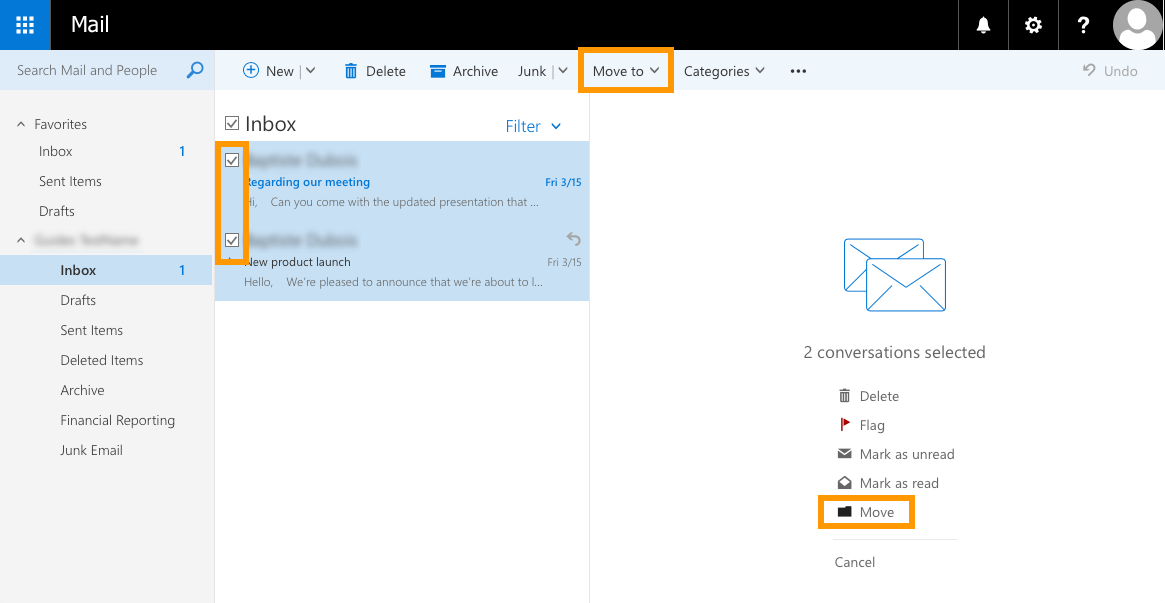1165x603 pixels.
Task: Click the trash Delete toolbar button
Action: point(374,71)
